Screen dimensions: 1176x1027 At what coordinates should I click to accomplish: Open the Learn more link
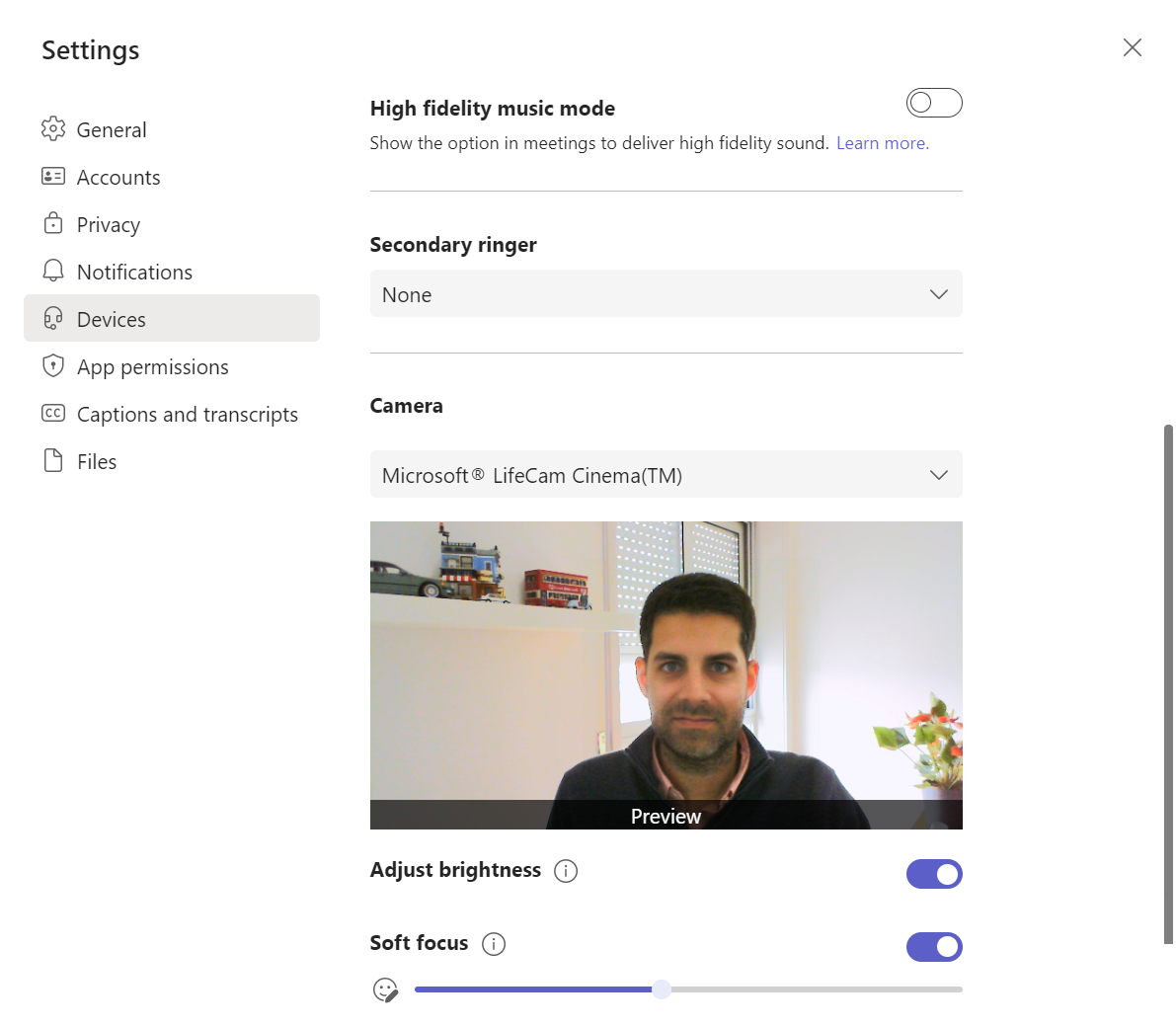pyautogui.click(x=883, y=143)
